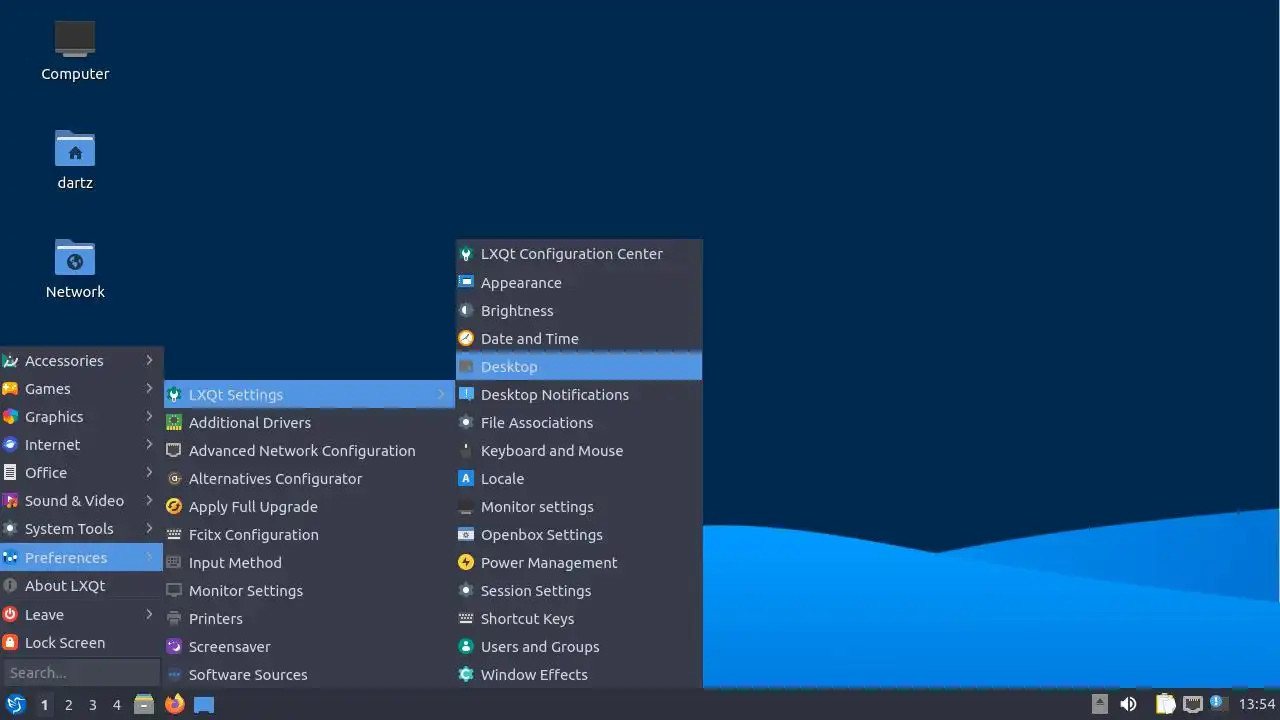Open the Computer desktop icon

[75, 50]
